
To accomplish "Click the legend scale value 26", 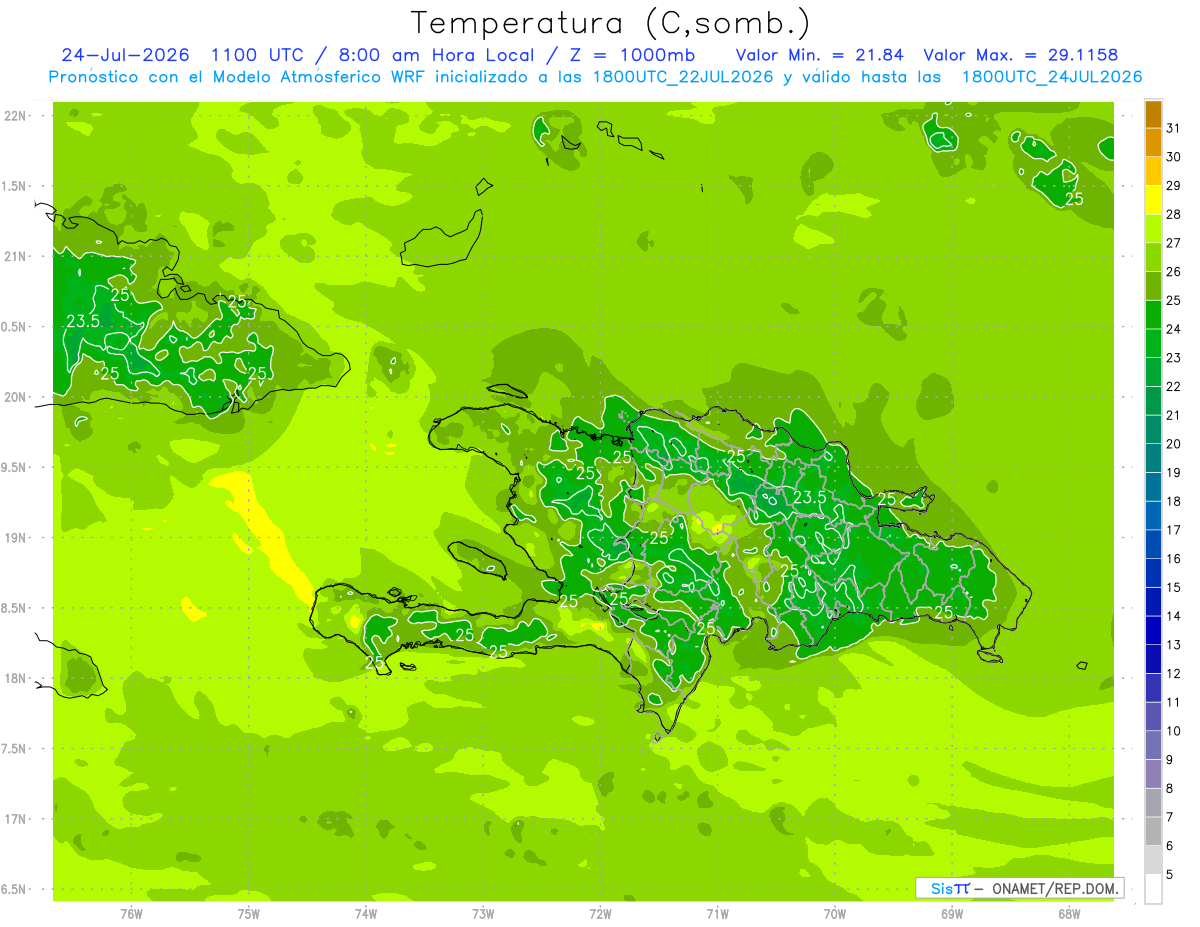I will tap(1174, 272).
